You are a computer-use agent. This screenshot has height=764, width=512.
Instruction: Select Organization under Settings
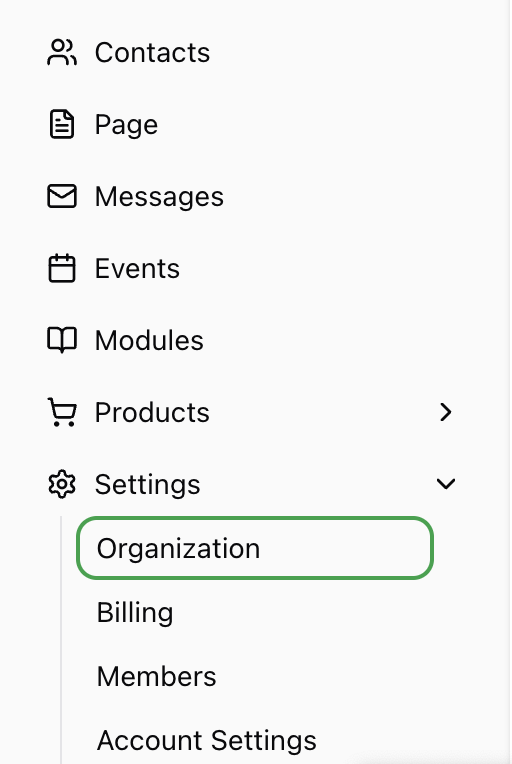(x=255, y=548)
